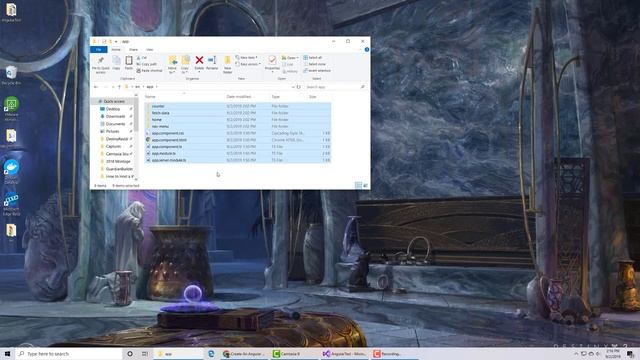Select Quick access in navigation pane
This screenshot has width=640, height=360.
(114, 101)
